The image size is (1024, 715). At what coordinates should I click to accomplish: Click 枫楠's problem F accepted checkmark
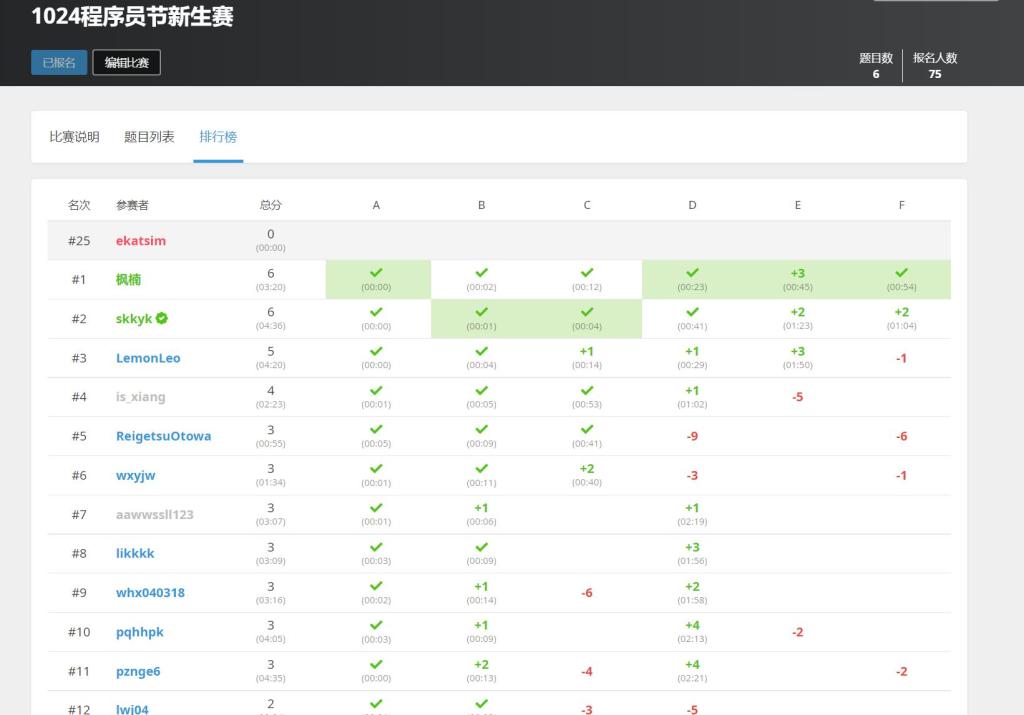coord(902,272)
